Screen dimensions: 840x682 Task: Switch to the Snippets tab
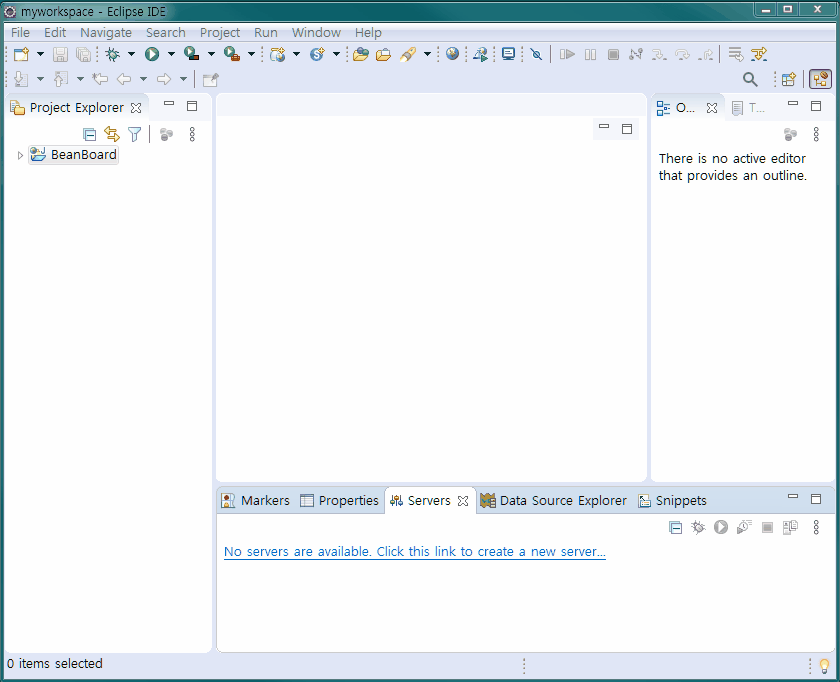672,500
